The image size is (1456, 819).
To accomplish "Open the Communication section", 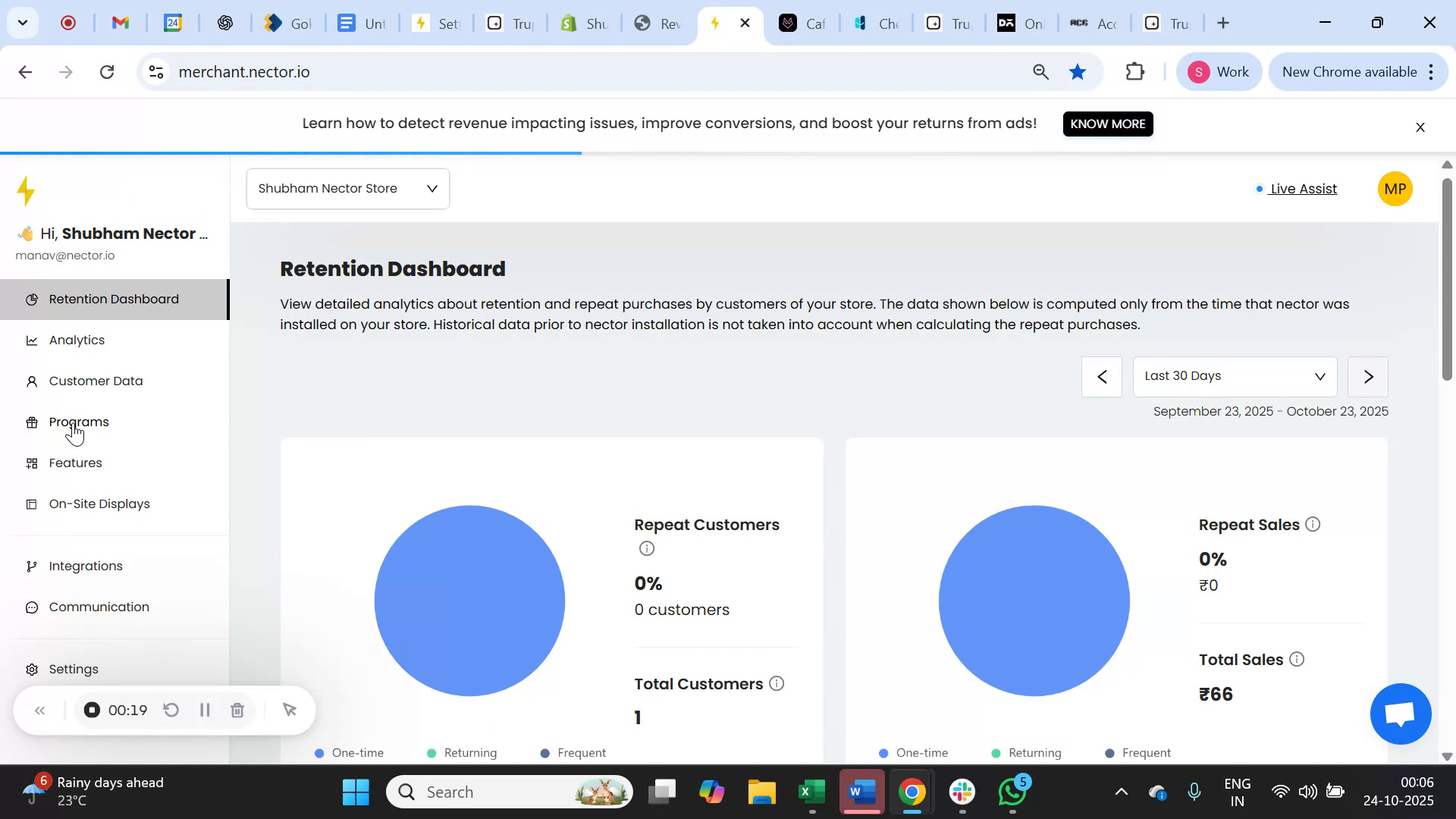I will pos(99,607).
